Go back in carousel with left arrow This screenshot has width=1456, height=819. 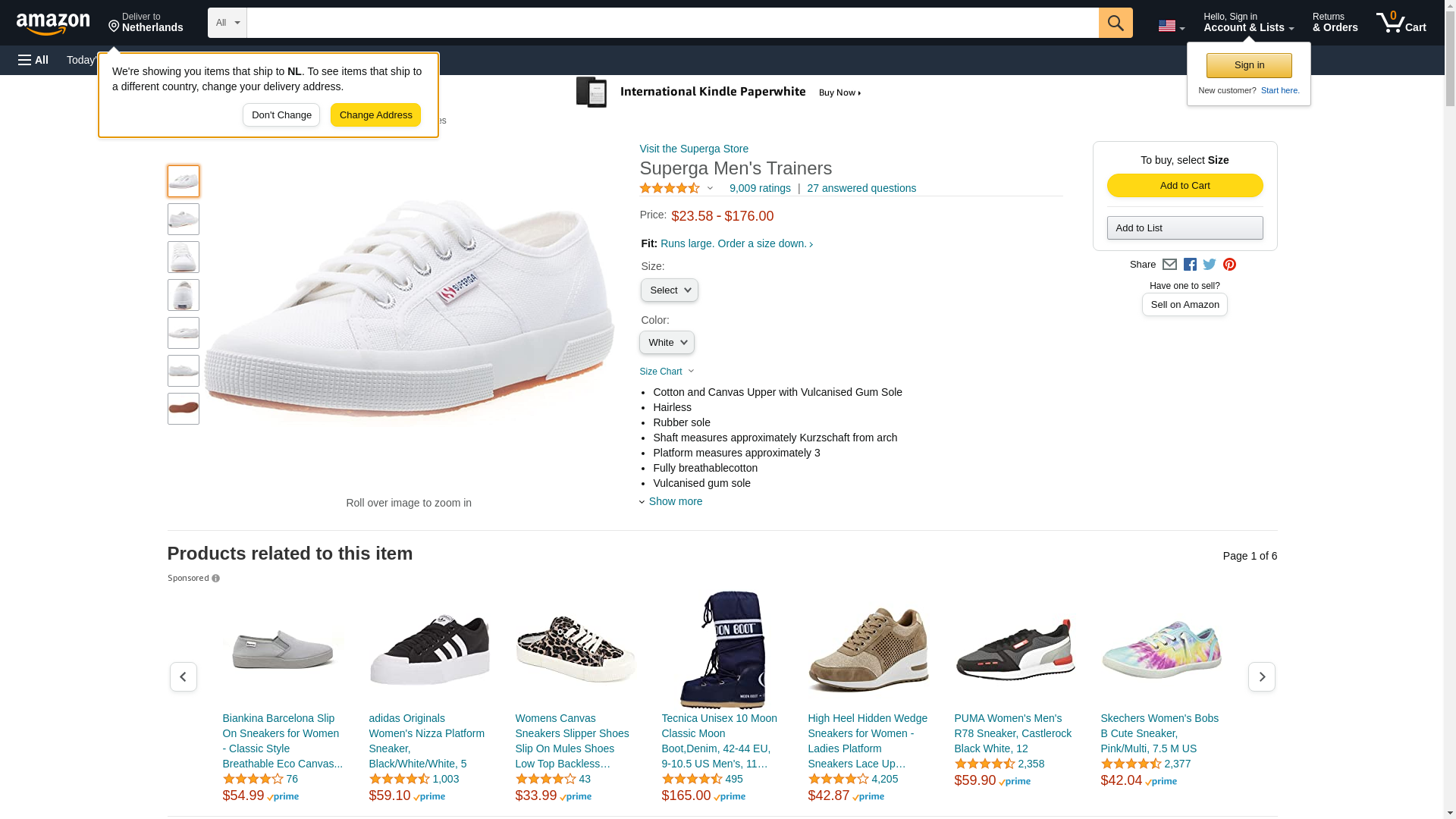pos(184,676)
